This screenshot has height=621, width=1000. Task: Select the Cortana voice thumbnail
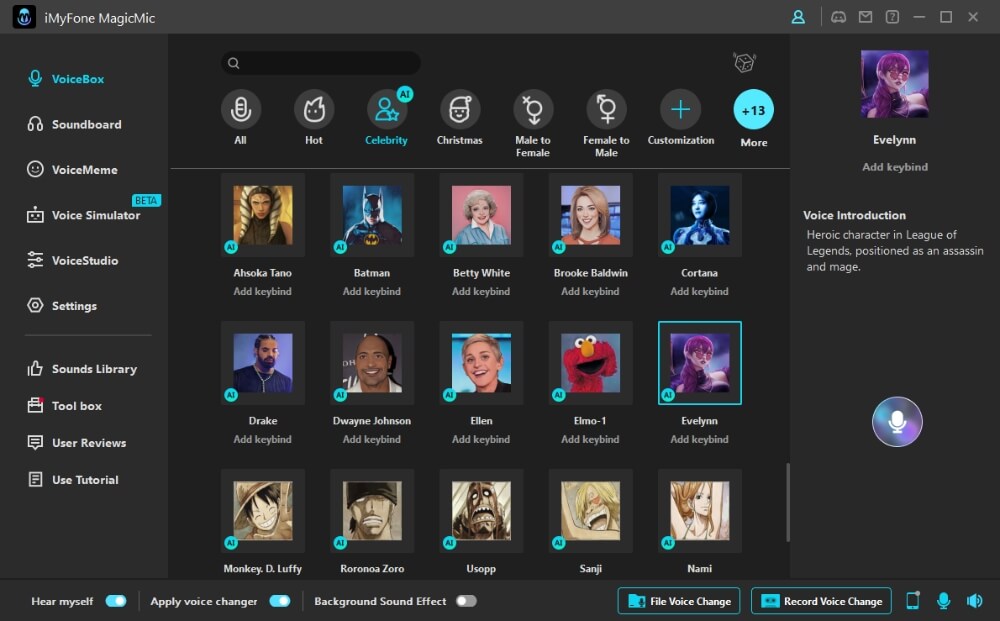pyautogui.click(x=700, y=215)
